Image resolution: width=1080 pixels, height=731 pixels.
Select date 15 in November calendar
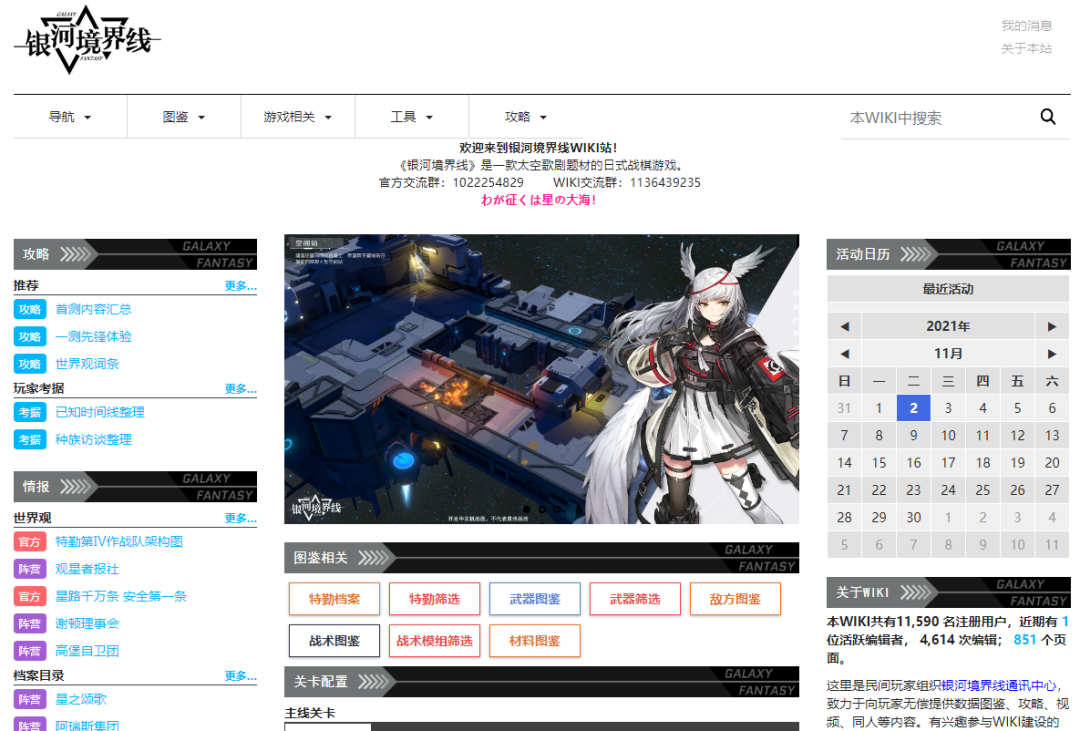(x=879, y=463)
